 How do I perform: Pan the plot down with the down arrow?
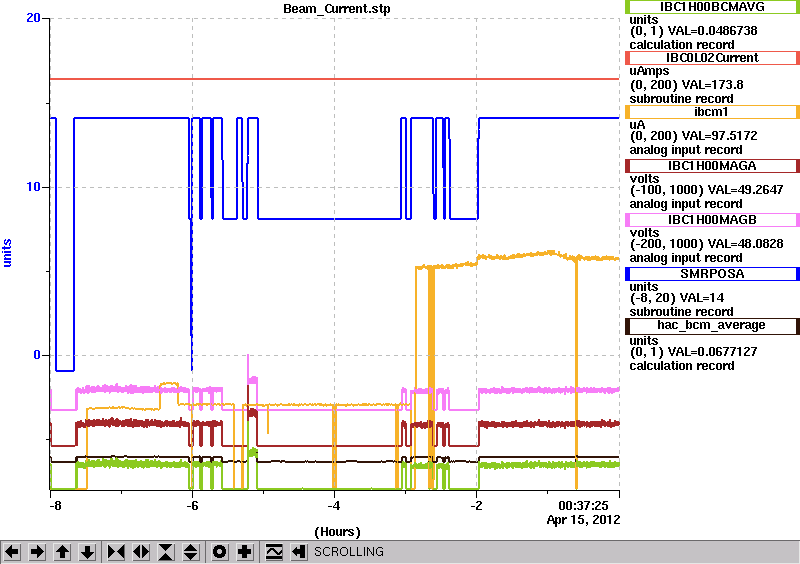coord(87,552)
